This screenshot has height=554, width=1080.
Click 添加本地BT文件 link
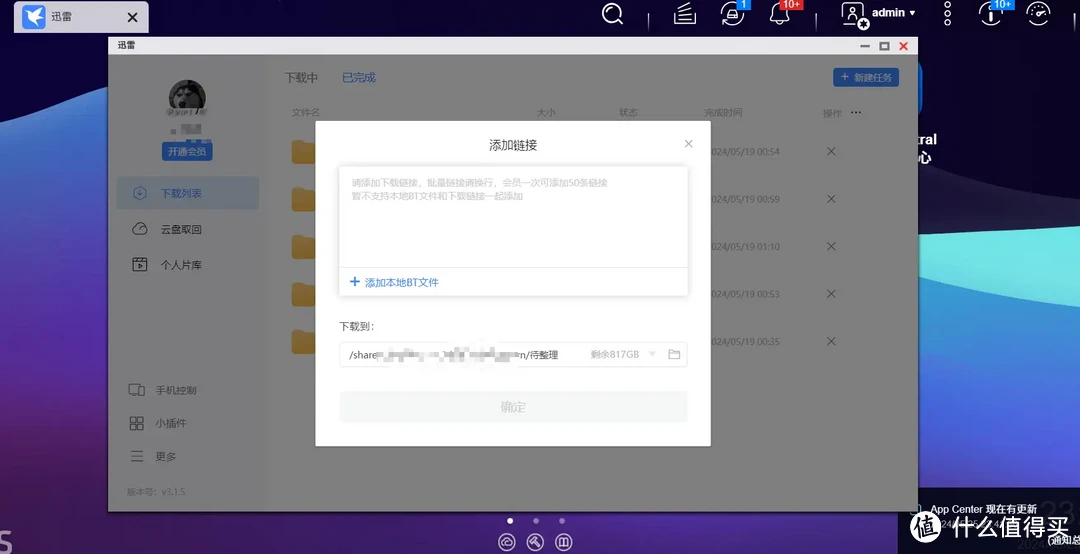point(402,283)
